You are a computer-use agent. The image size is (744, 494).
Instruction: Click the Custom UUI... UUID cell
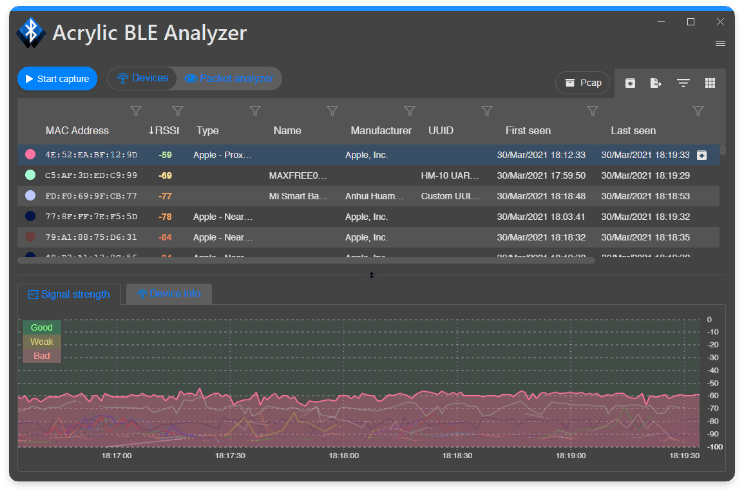coord(450,196)
